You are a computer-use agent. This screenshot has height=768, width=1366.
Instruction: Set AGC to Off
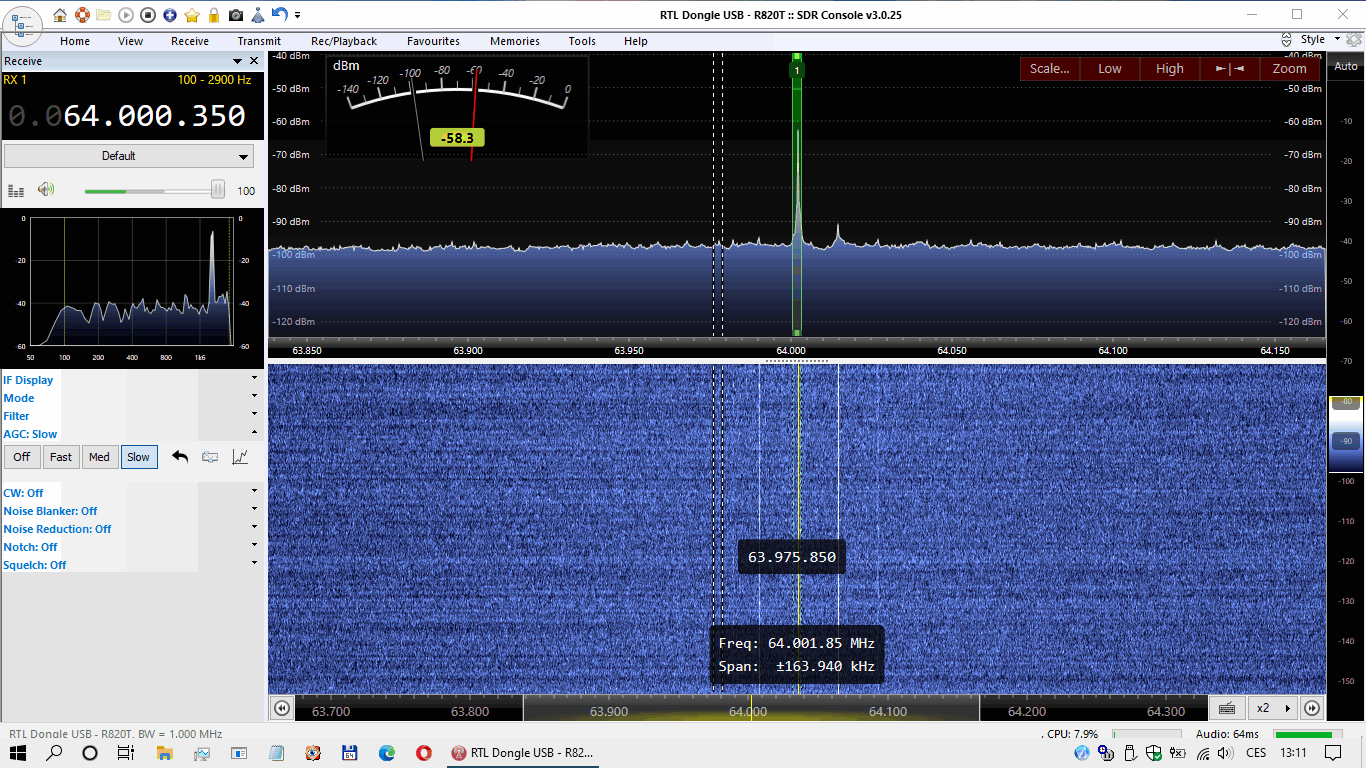pos(21,457)
